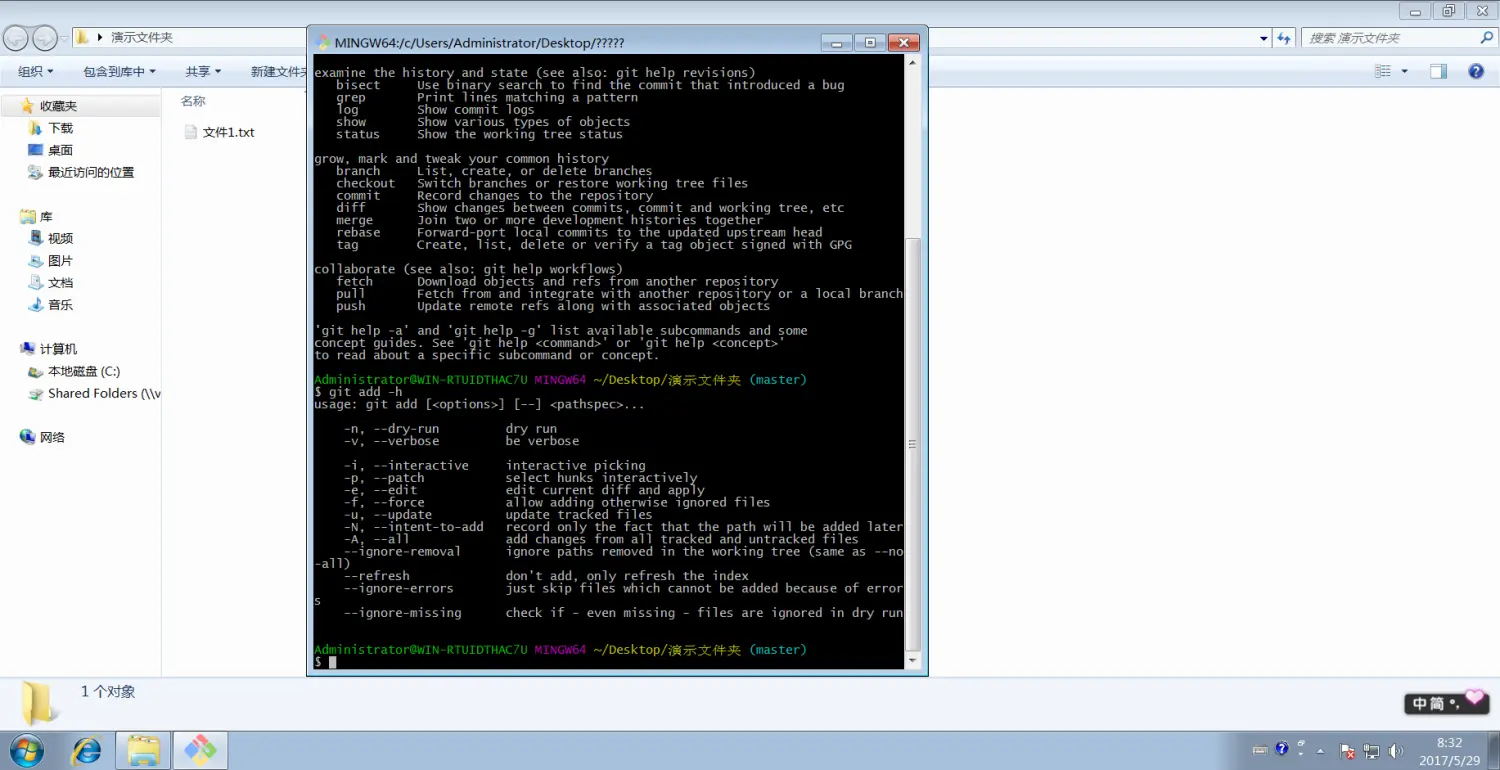
Task: Click the terminal scrollbar up arrow
Action: 912,62
